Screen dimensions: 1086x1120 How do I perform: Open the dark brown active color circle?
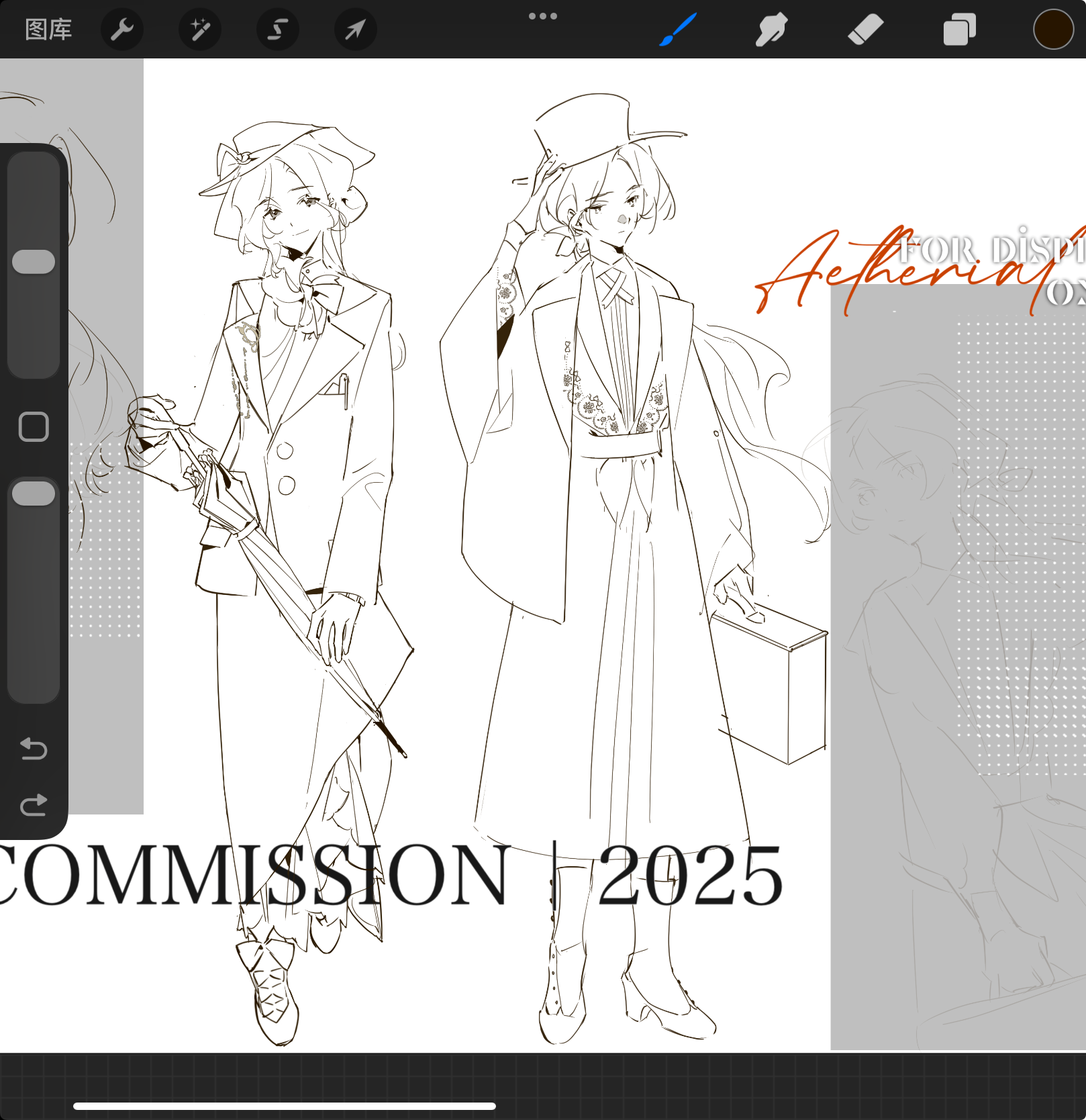1052,30
